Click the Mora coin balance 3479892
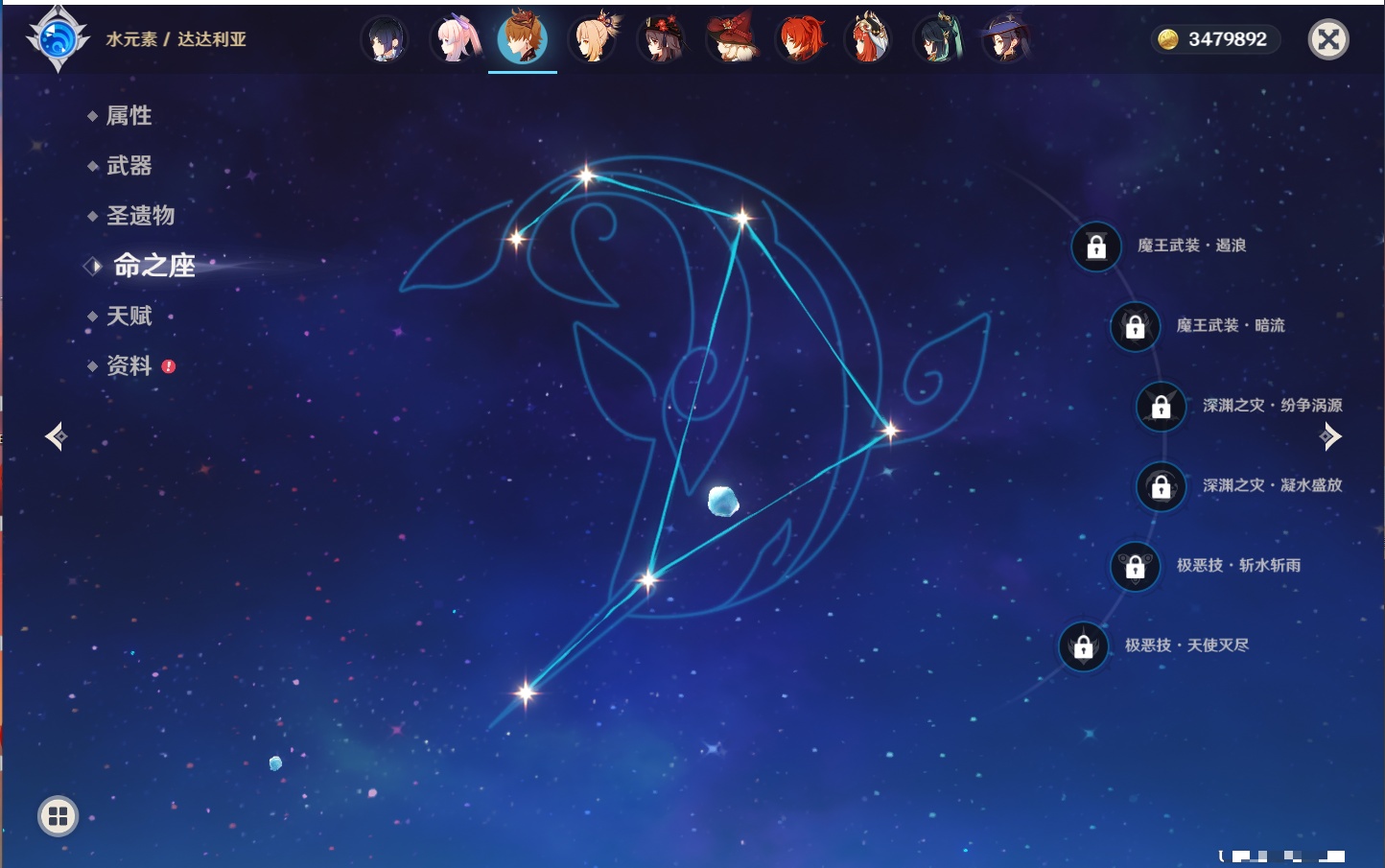 tap(1214, 39)
